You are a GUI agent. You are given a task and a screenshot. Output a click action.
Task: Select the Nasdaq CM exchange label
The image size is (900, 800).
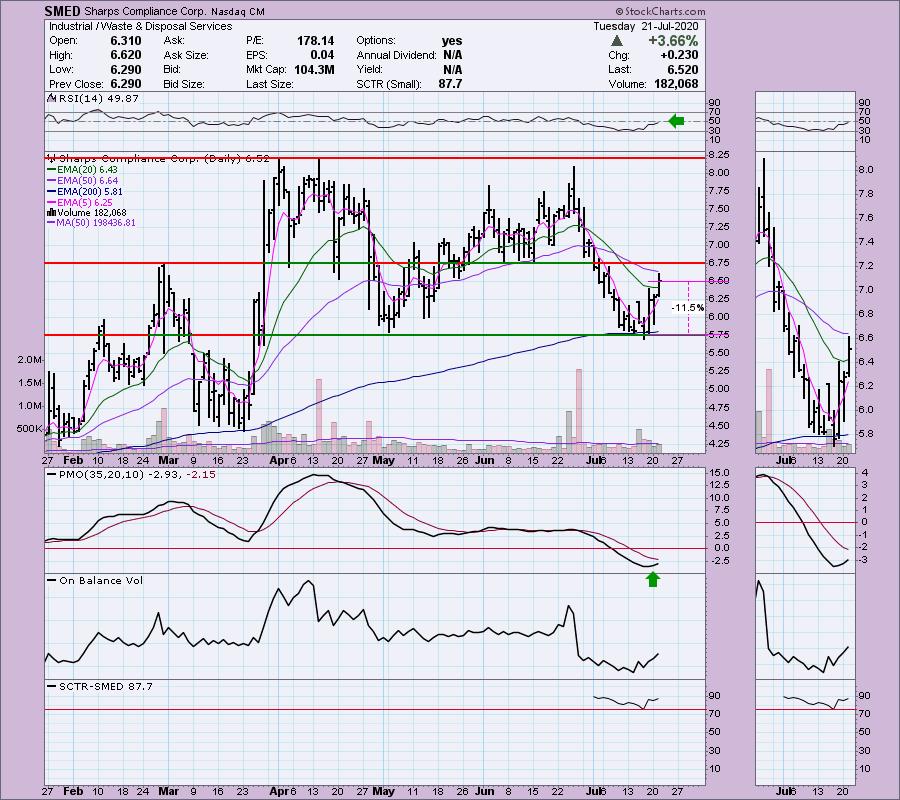tap(237, 11)
